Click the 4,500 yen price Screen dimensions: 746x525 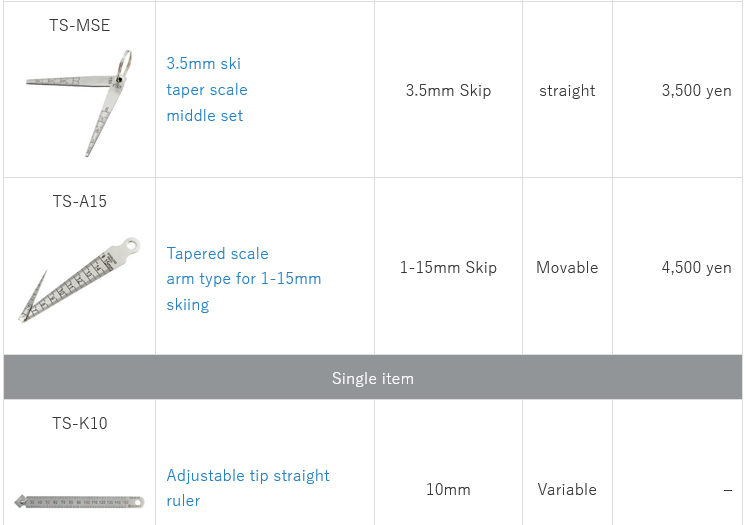click(x=696, y=267)
